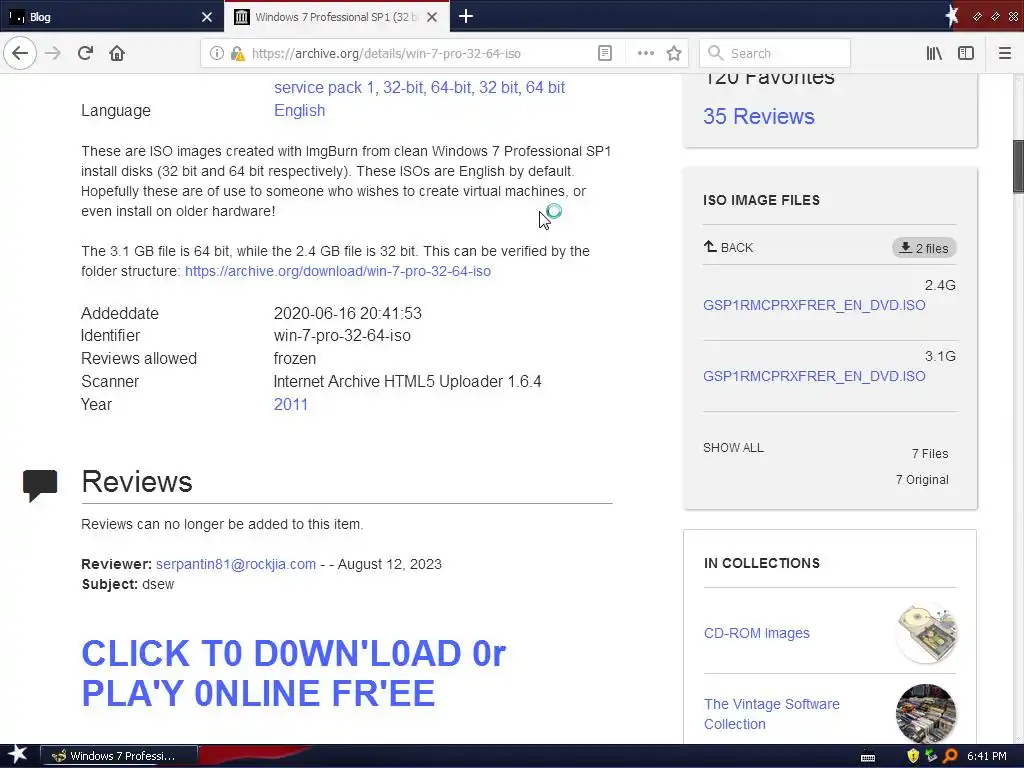The height and width of the screenshot is (768, 1024).
Task: Click SHOW ALL files
Action: (x=733, y=448)
